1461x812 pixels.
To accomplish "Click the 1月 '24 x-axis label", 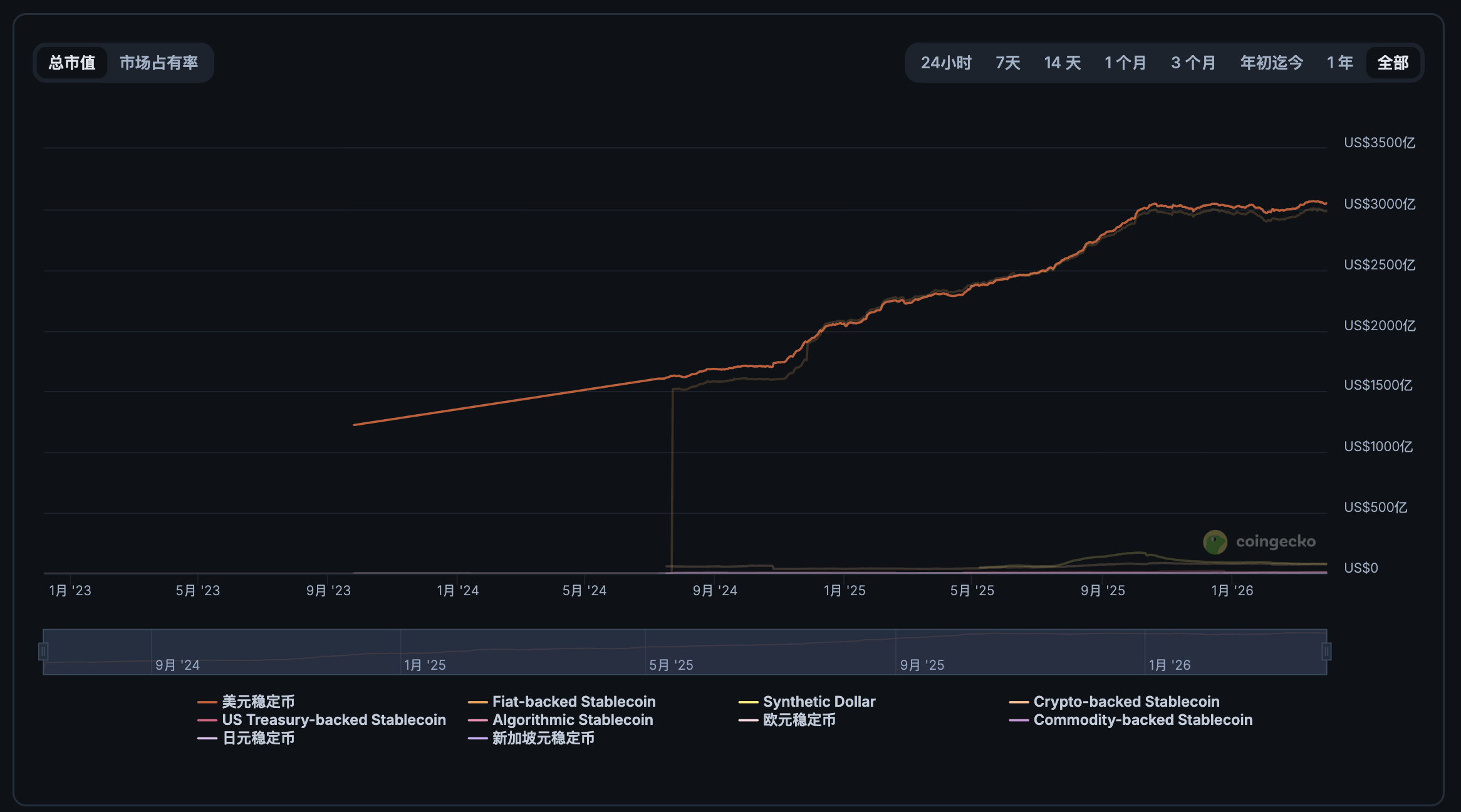I will pos(458,591).
